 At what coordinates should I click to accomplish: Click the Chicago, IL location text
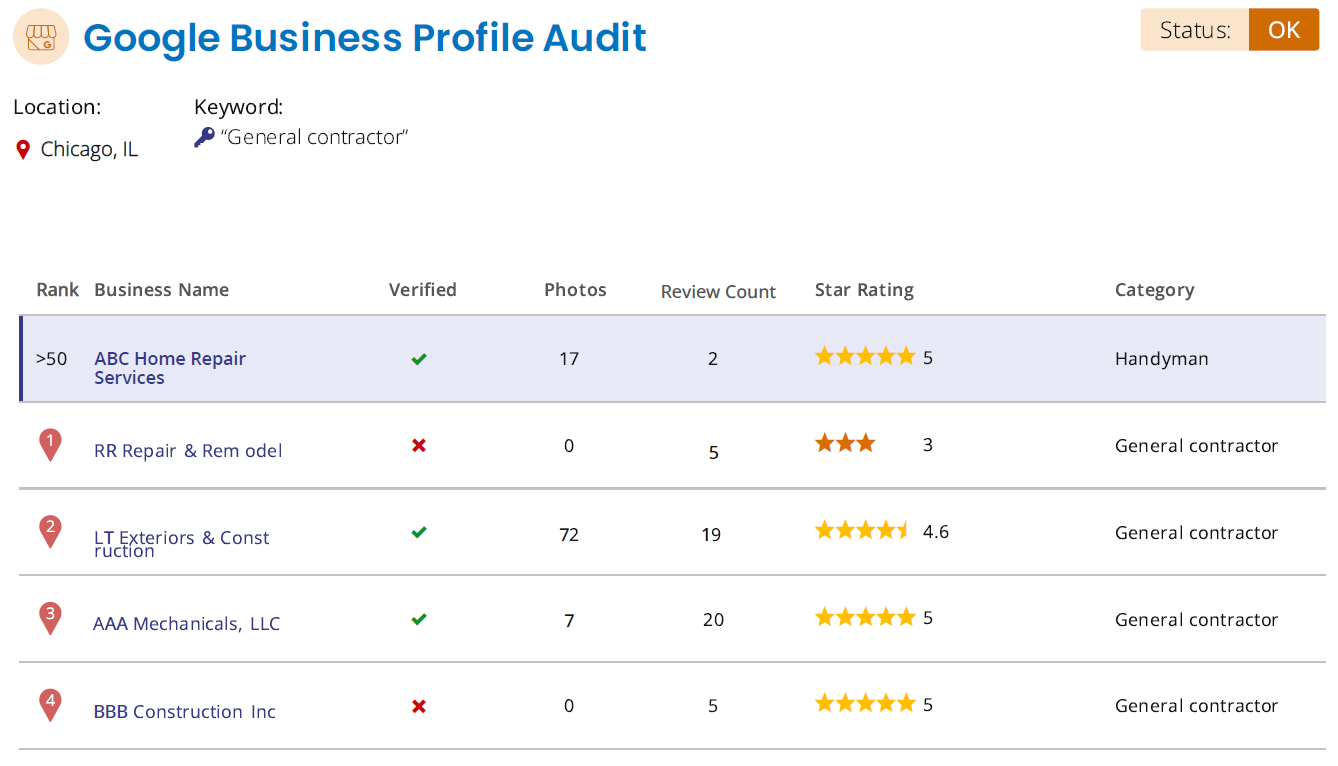89,150
